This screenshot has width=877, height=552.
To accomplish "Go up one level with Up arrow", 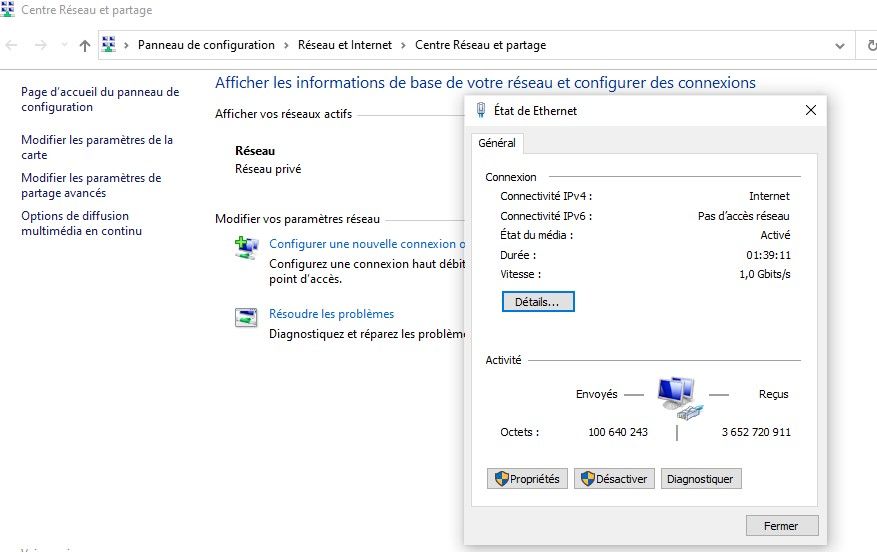I will click(84, 45).
